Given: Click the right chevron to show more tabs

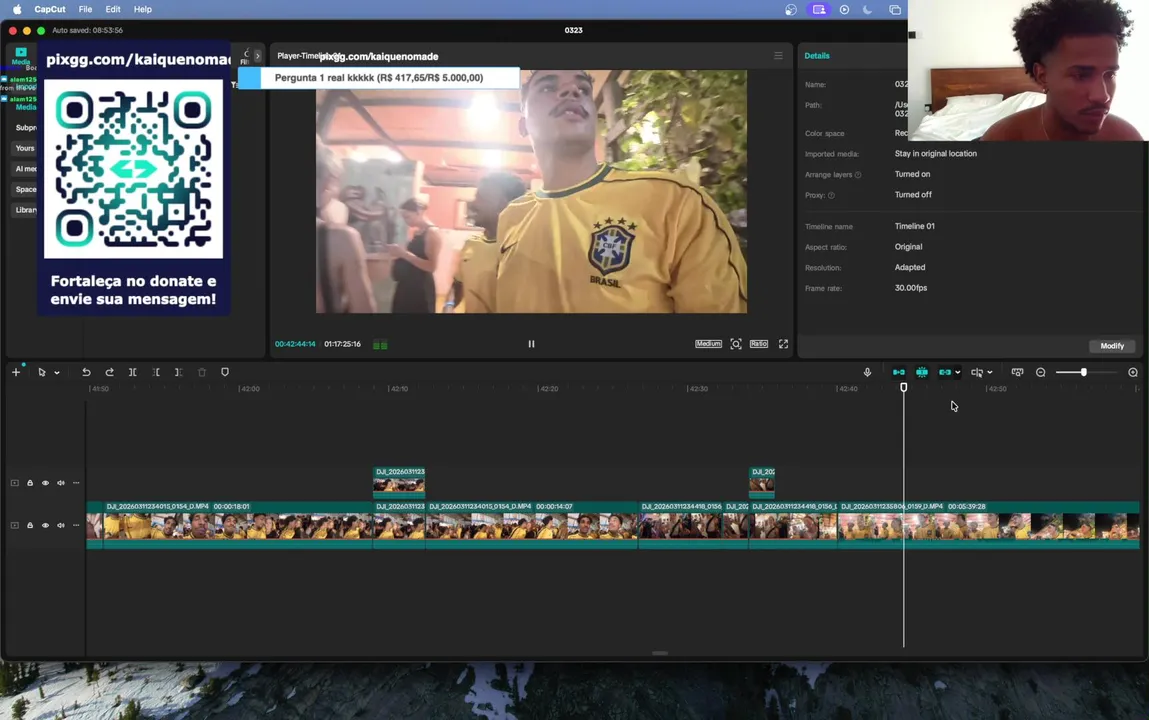Looking at the screenshot, I should click(x=257, y=56).
